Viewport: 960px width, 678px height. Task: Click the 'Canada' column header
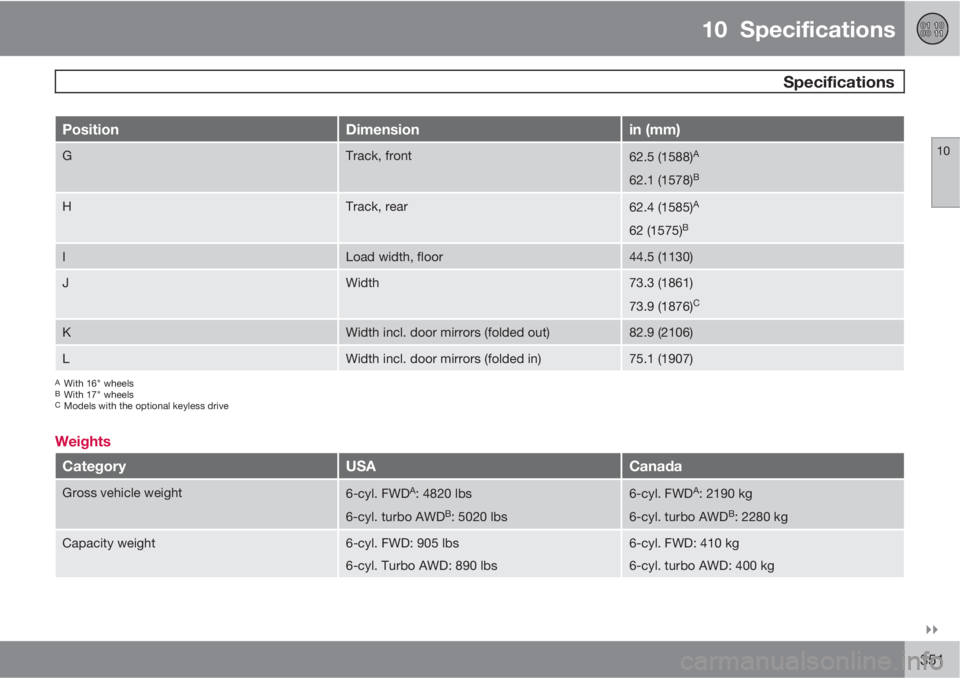coord(763,466)
